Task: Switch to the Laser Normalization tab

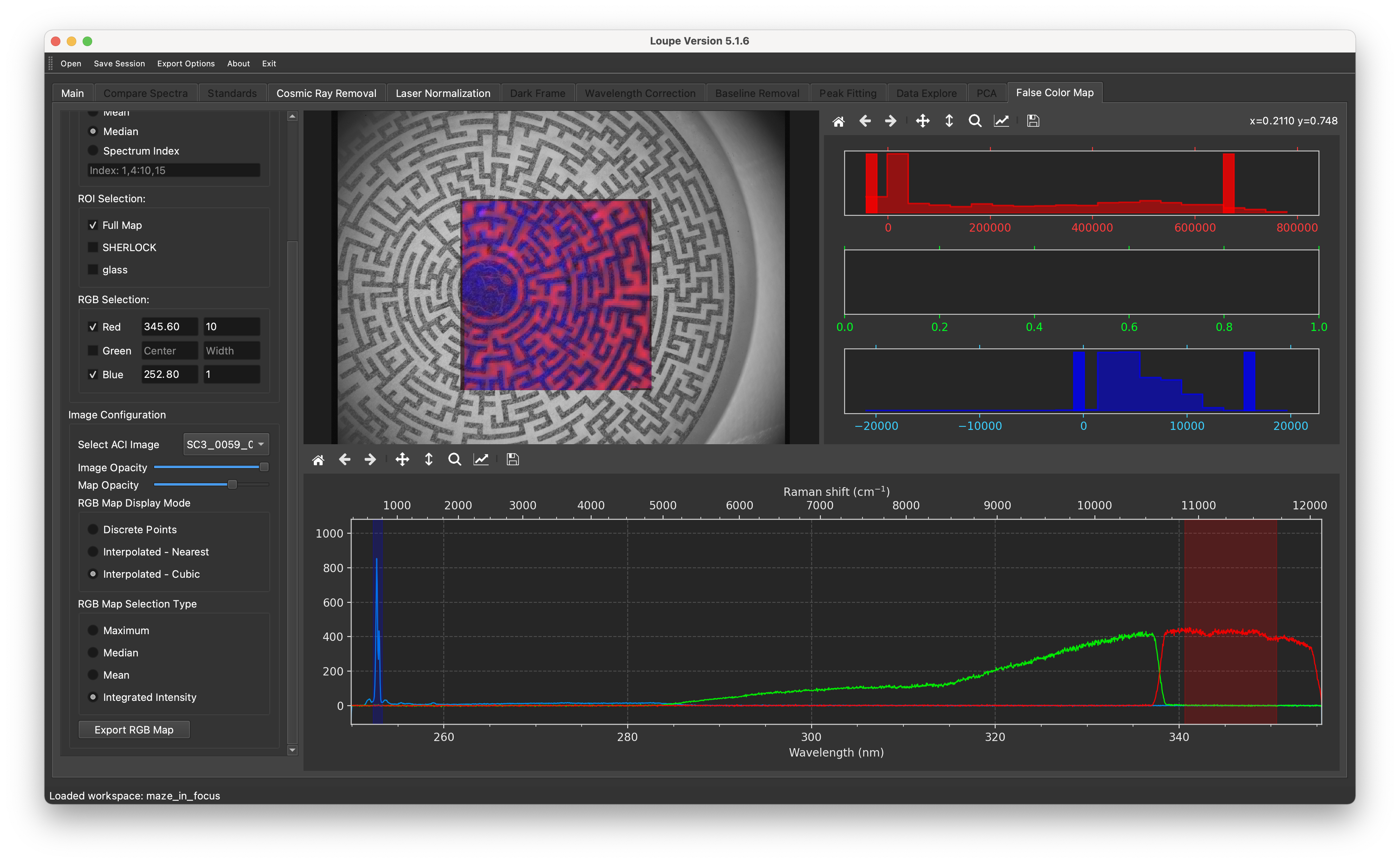Action: (442, 93)
